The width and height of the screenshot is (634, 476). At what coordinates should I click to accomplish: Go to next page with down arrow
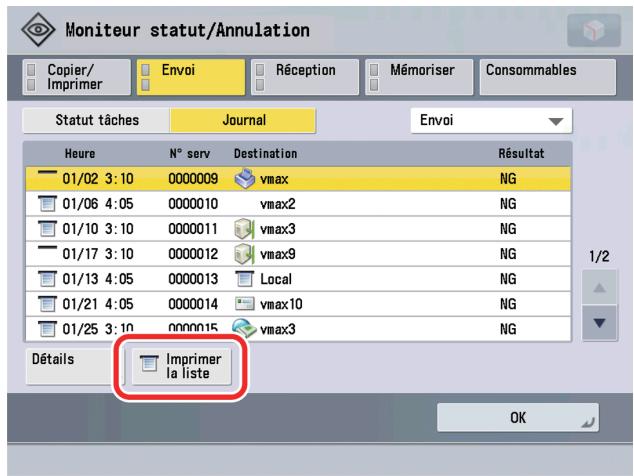point(599,323)
